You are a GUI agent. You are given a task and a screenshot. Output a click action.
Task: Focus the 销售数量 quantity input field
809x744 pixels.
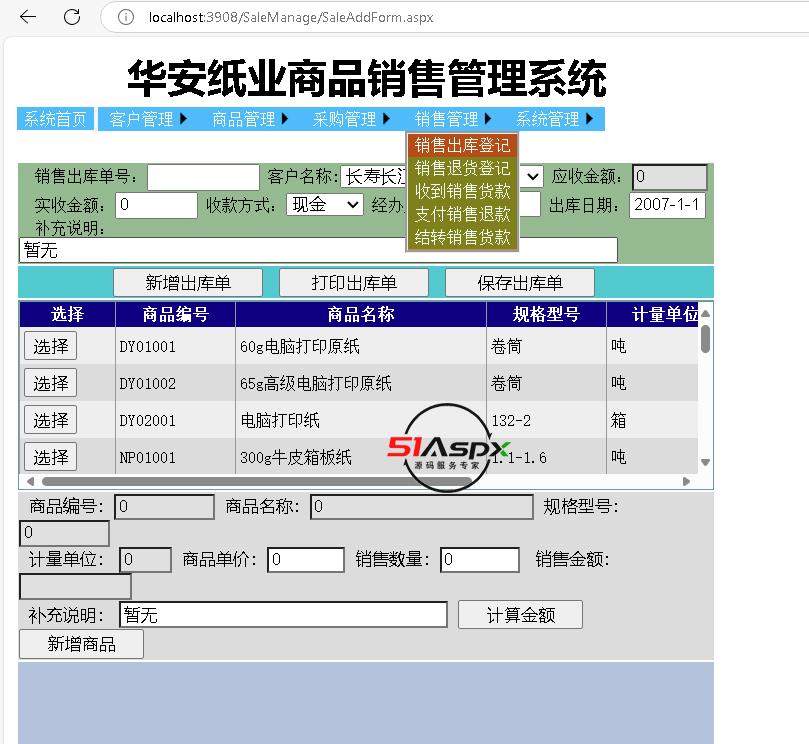click(479, 559)
